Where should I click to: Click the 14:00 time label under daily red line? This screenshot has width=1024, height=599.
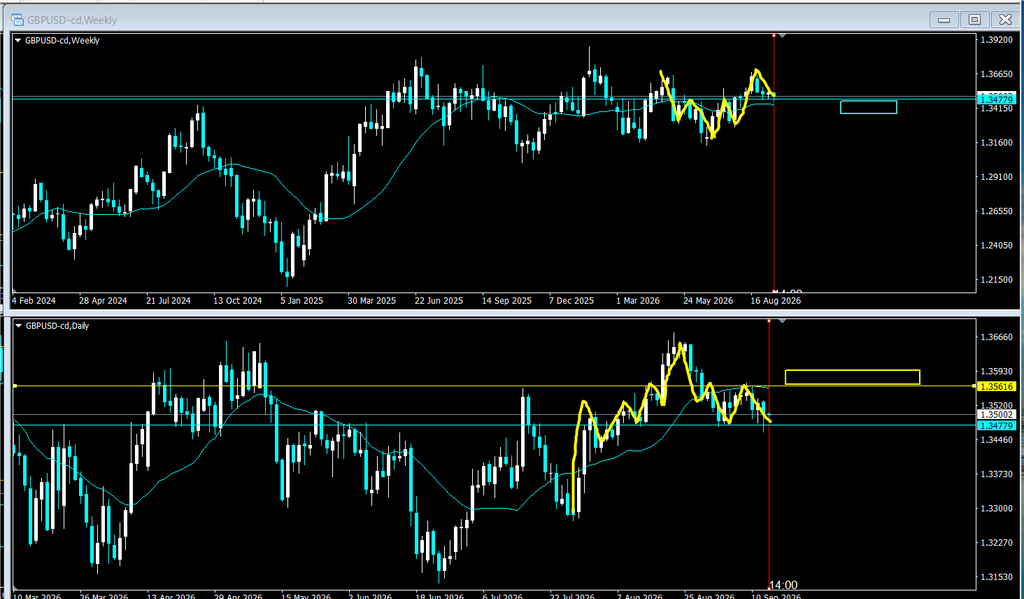pos(783,585)
